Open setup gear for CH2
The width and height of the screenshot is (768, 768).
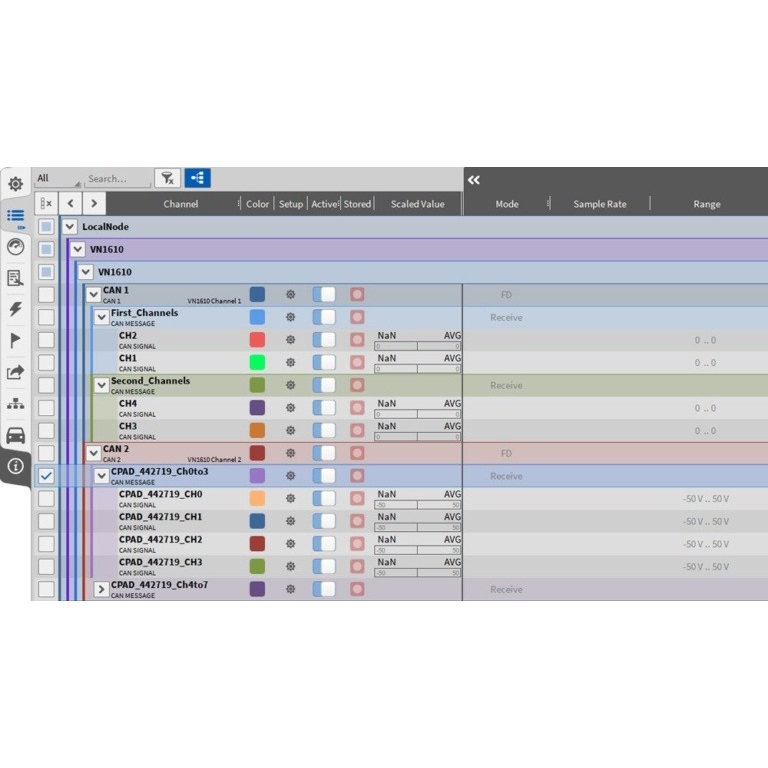click(290, 340)
